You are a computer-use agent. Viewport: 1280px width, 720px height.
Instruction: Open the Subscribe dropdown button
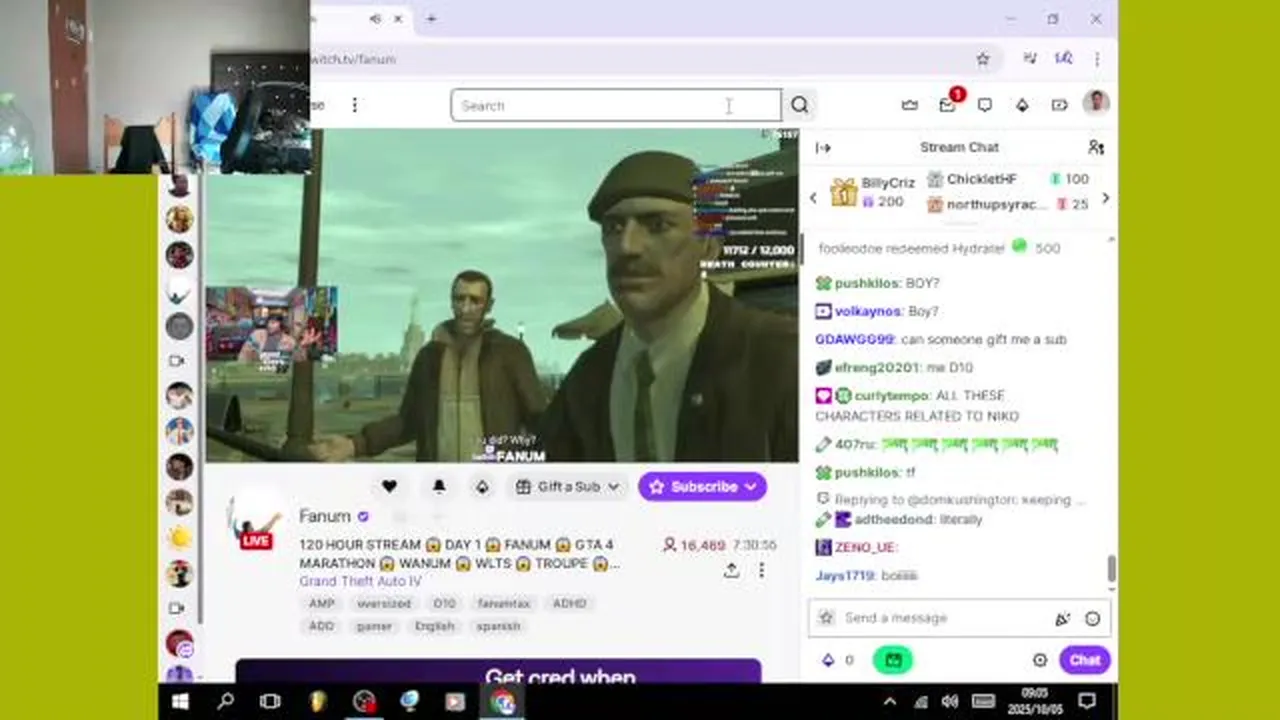click(x=702, y=486)
